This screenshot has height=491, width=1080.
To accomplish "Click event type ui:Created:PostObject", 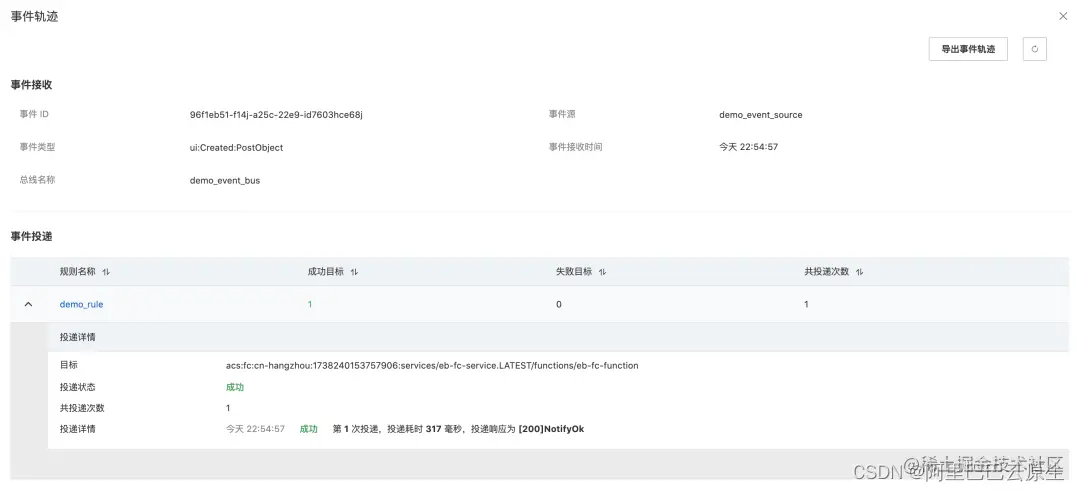I will pos(236,147).
